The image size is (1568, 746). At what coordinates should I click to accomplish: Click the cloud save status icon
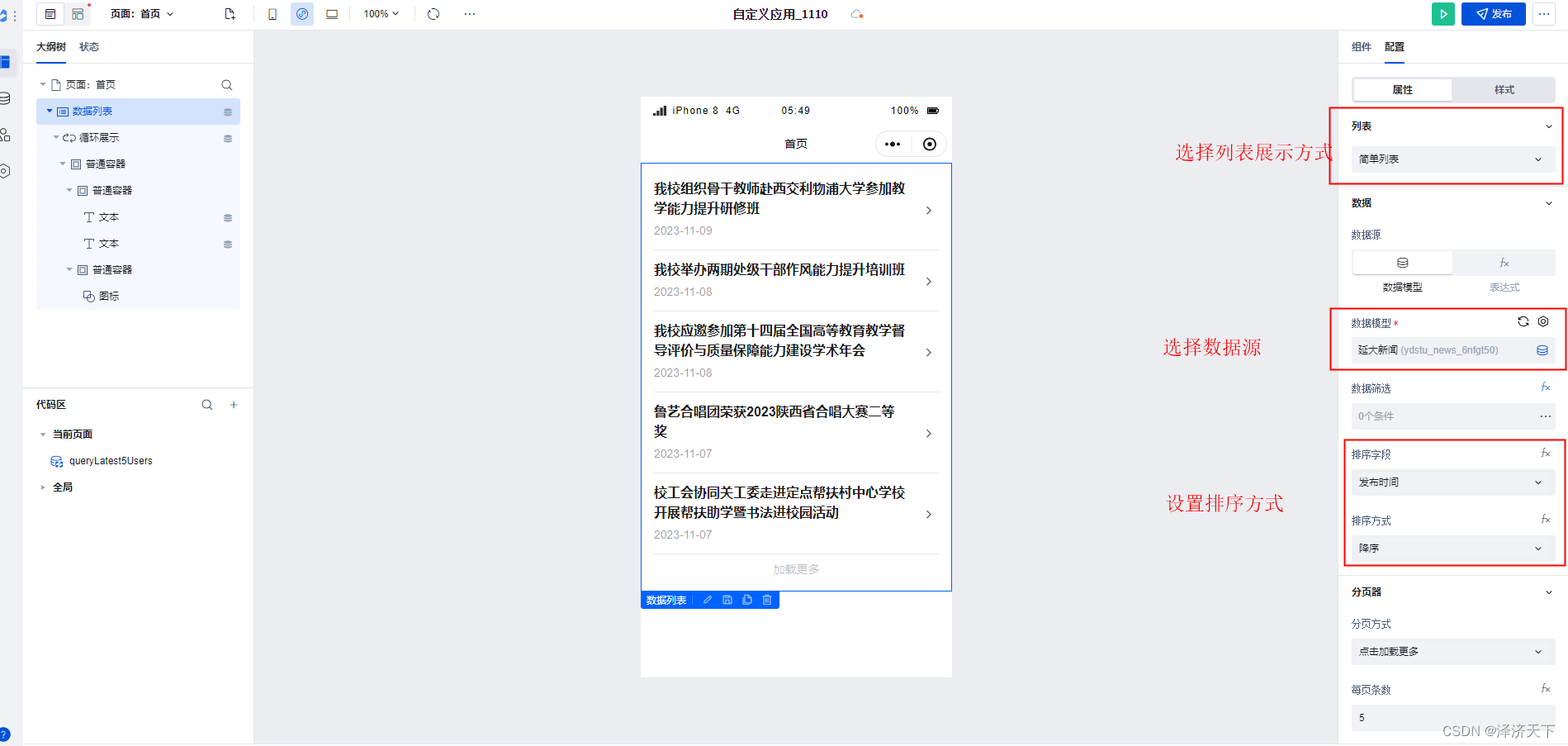[x=857, y=14]
